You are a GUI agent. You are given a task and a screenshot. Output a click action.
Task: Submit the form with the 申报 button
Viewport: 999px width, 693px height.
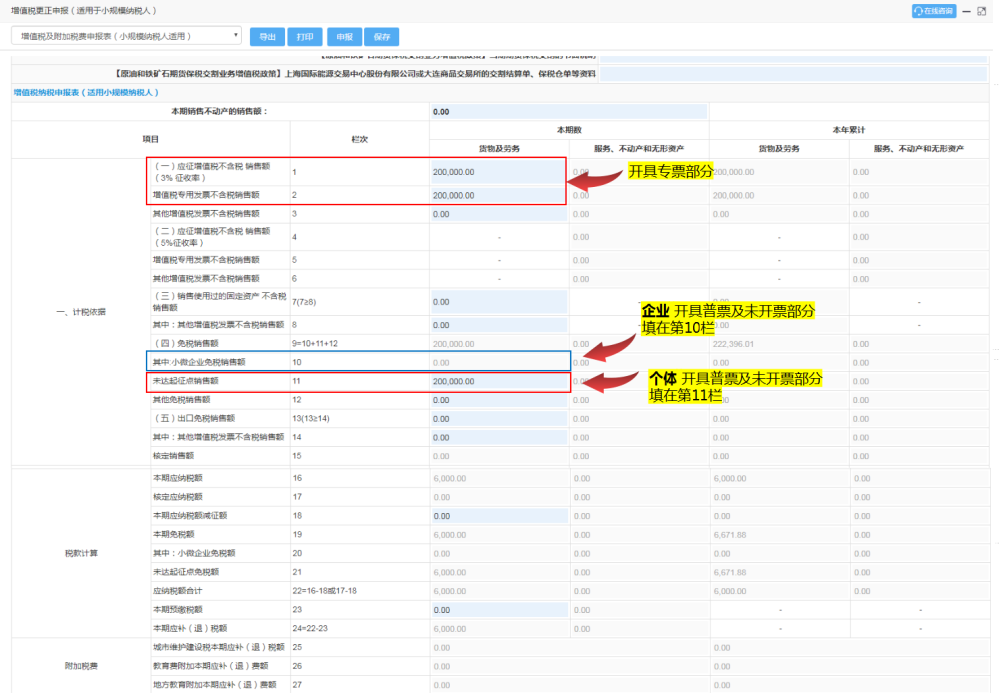tap(344, 37)
